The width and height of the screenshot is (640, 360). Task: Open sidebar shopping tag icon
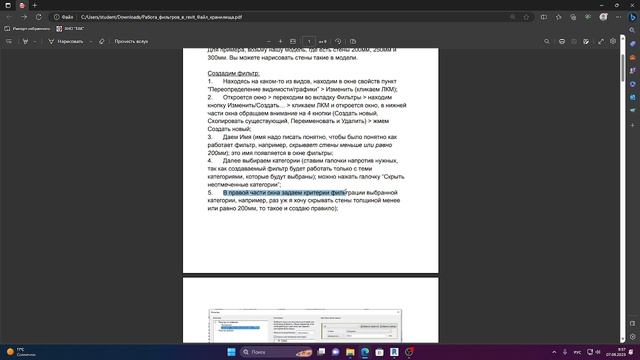(633, 44)
